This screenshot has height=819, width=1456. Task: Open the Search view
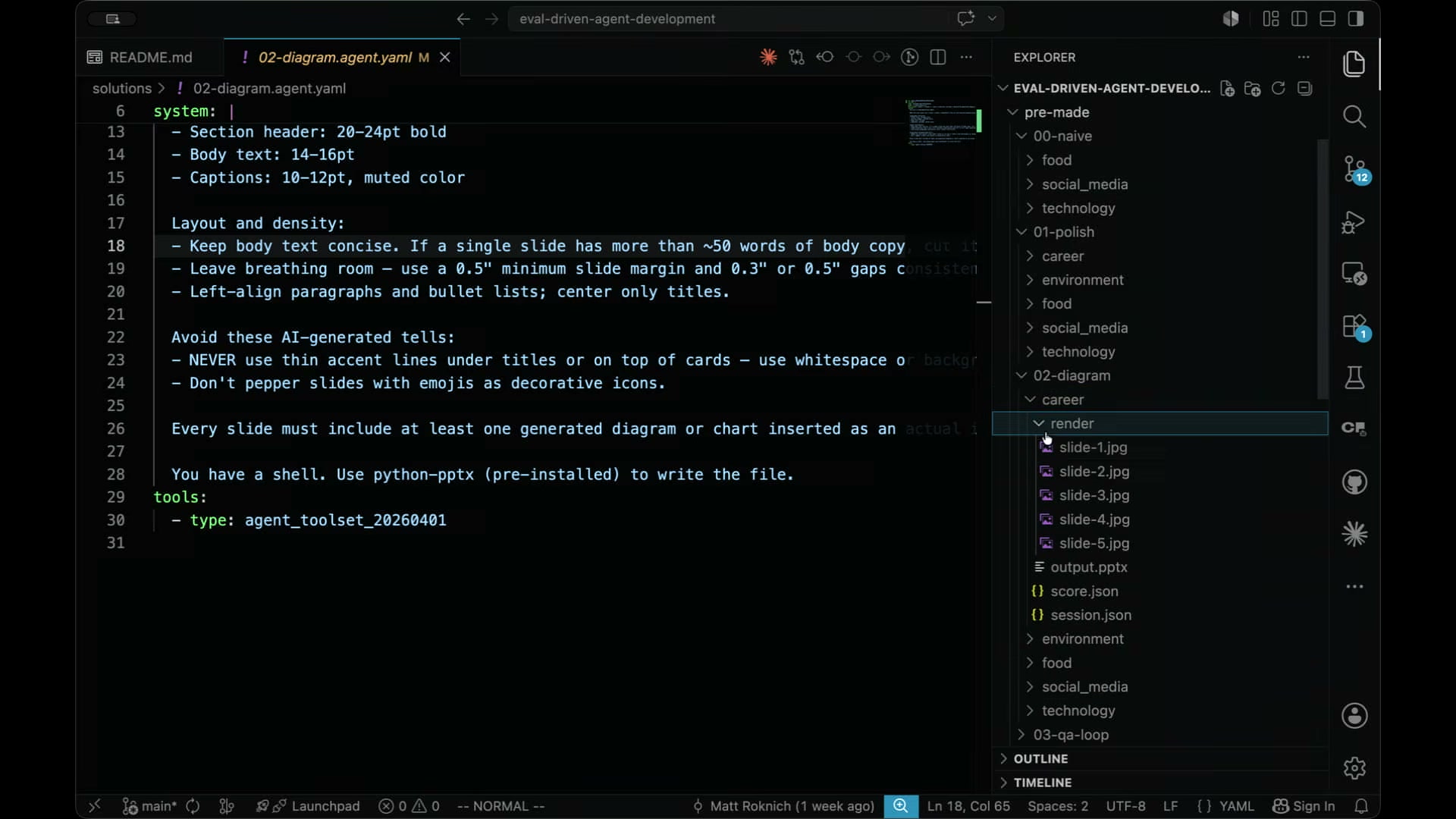[1354, 117]
